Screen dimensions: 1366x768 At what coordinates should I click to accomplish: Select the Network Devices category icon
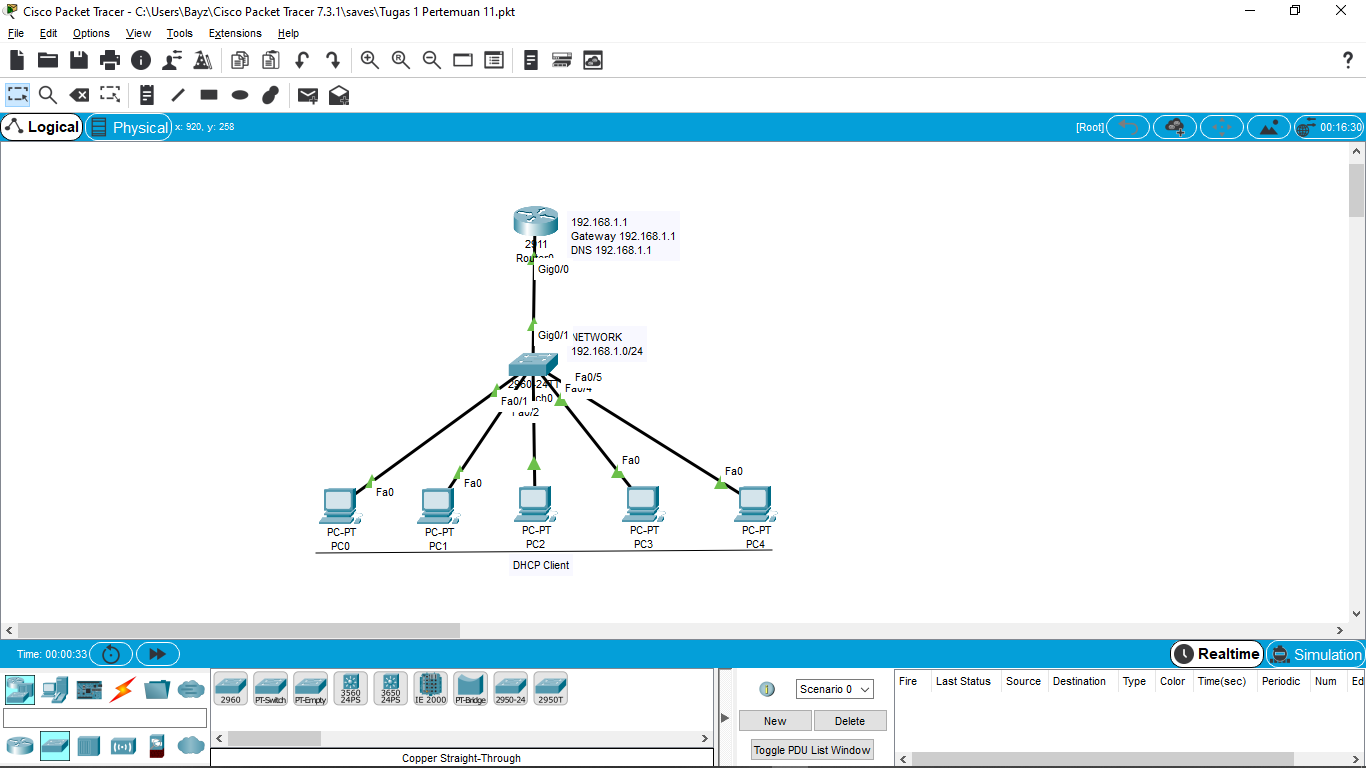pos(20,689)
